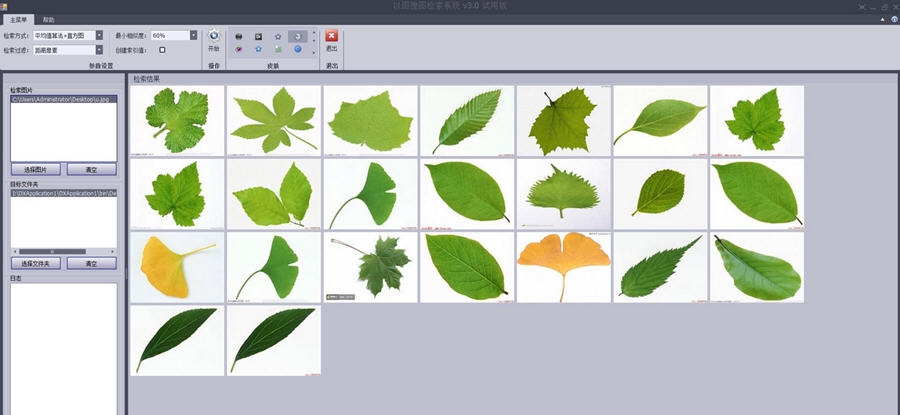Click the blue info icon at top right

[893, 19]
